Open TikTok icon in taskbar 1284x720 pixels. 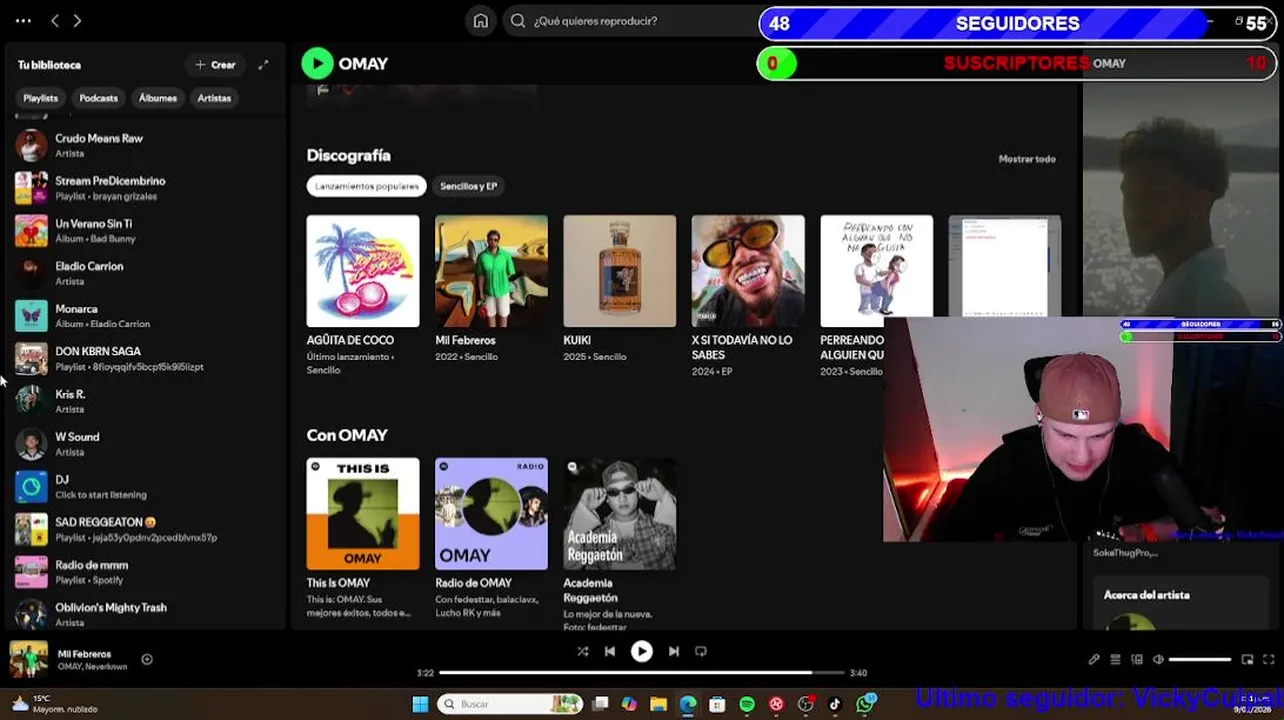[835, 704]
